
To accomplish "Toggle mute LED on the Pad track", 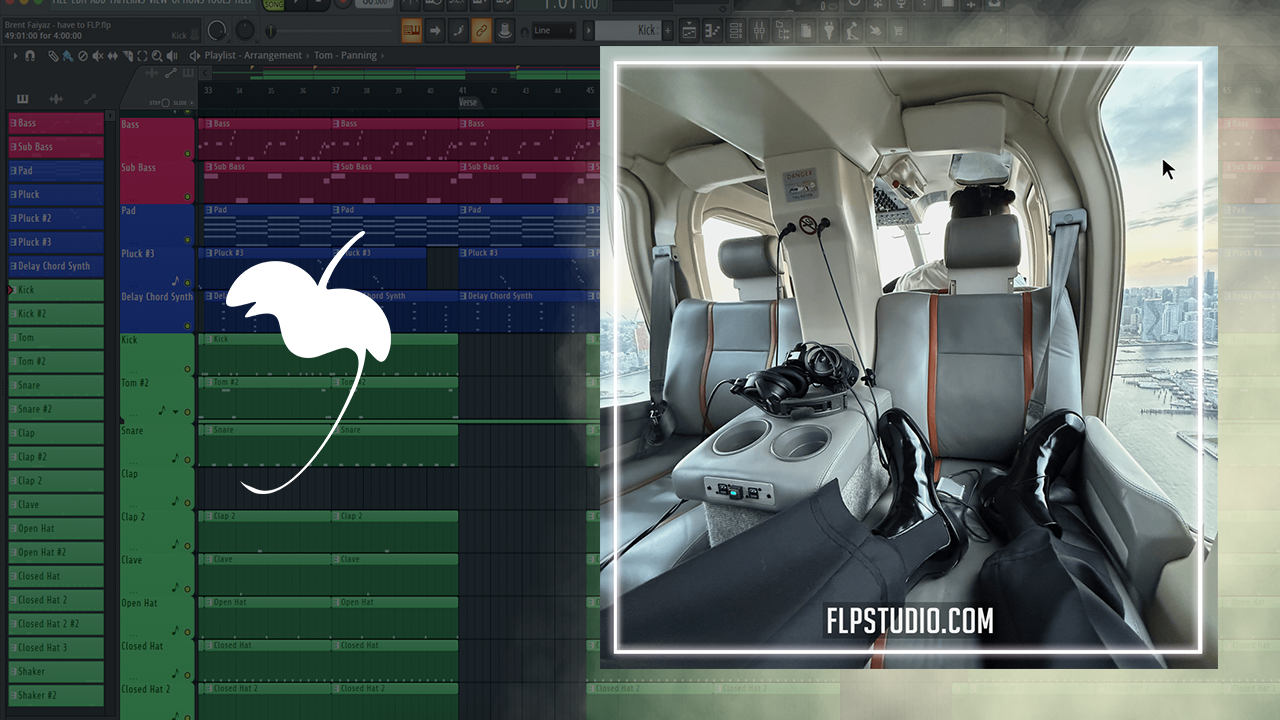I will click(187, 240).
